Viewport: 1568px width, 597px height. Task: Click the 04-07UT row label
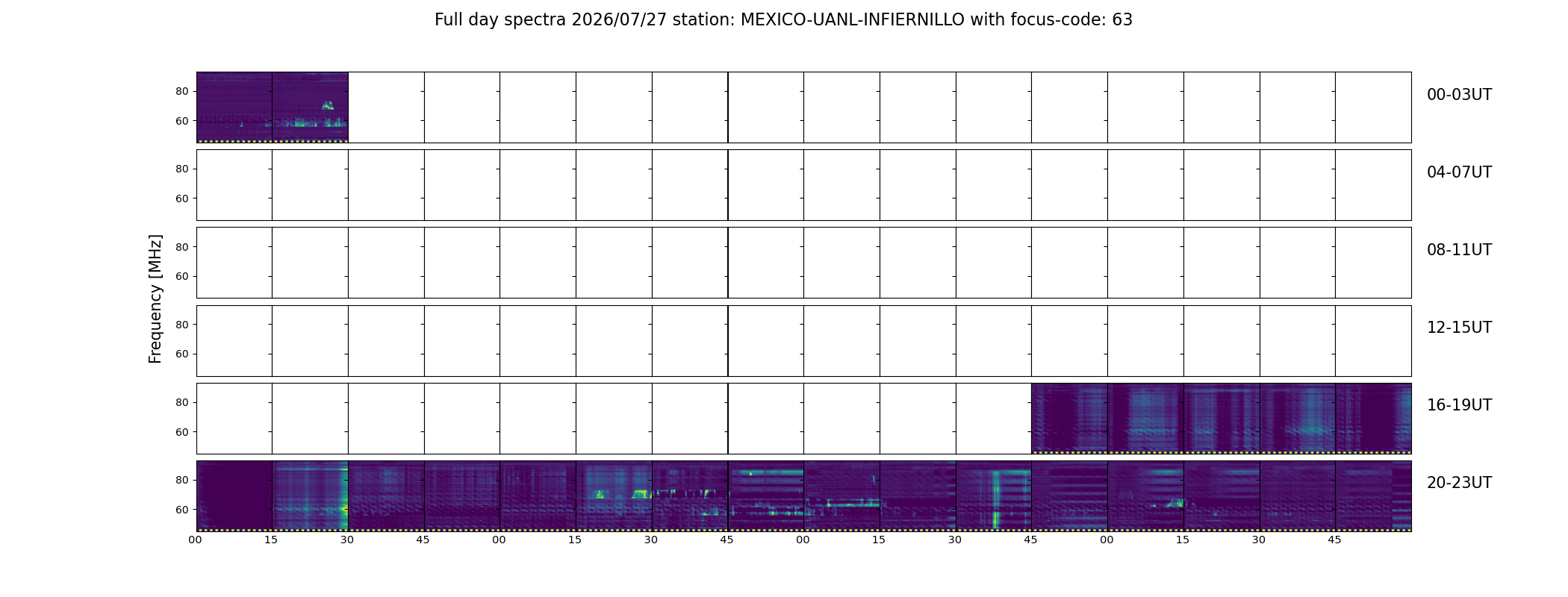pos(1459,172)
